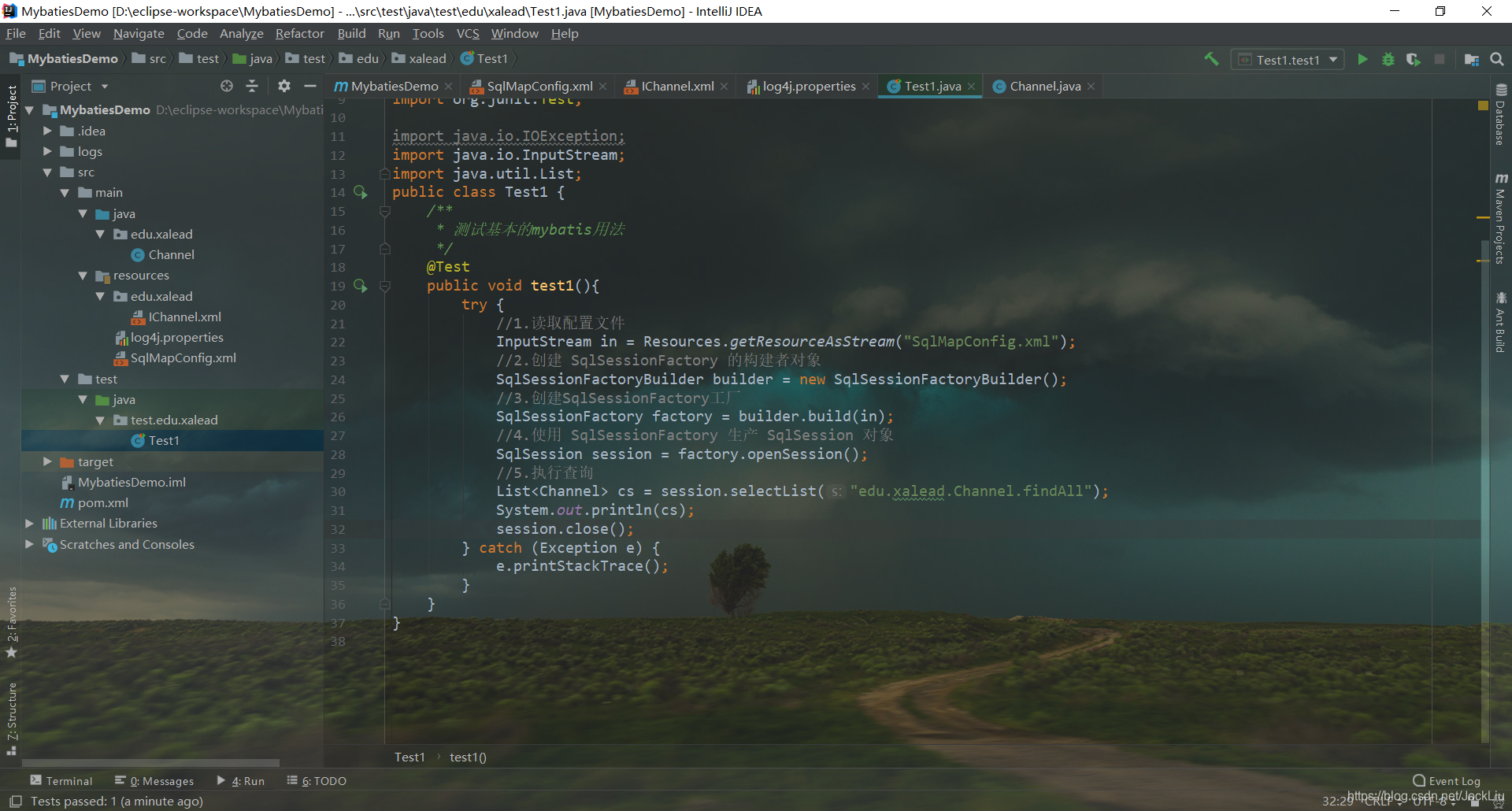Toggle the Structure tool window stripe
The width and height of the screenshot is (1512, 811).
11,719
